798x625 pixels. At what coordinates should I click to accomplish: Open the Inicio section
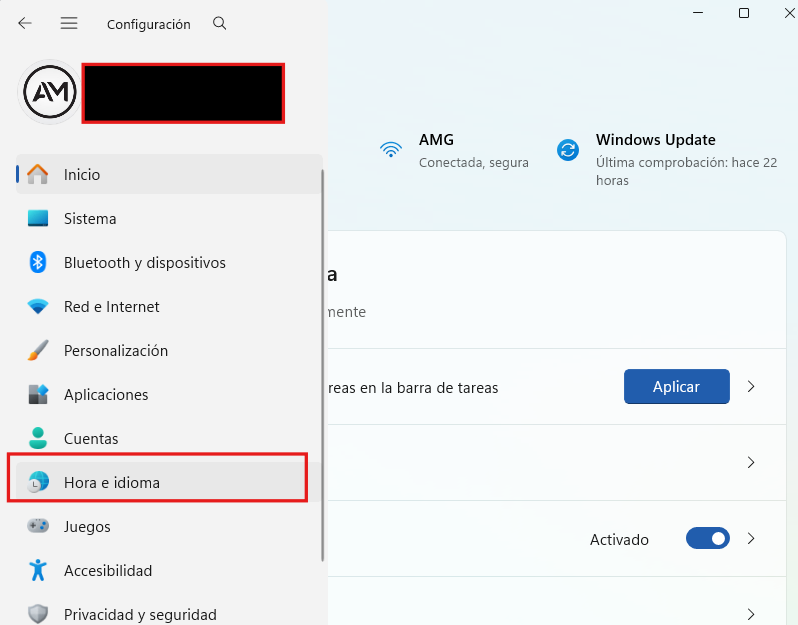click(x=169, y=174)
